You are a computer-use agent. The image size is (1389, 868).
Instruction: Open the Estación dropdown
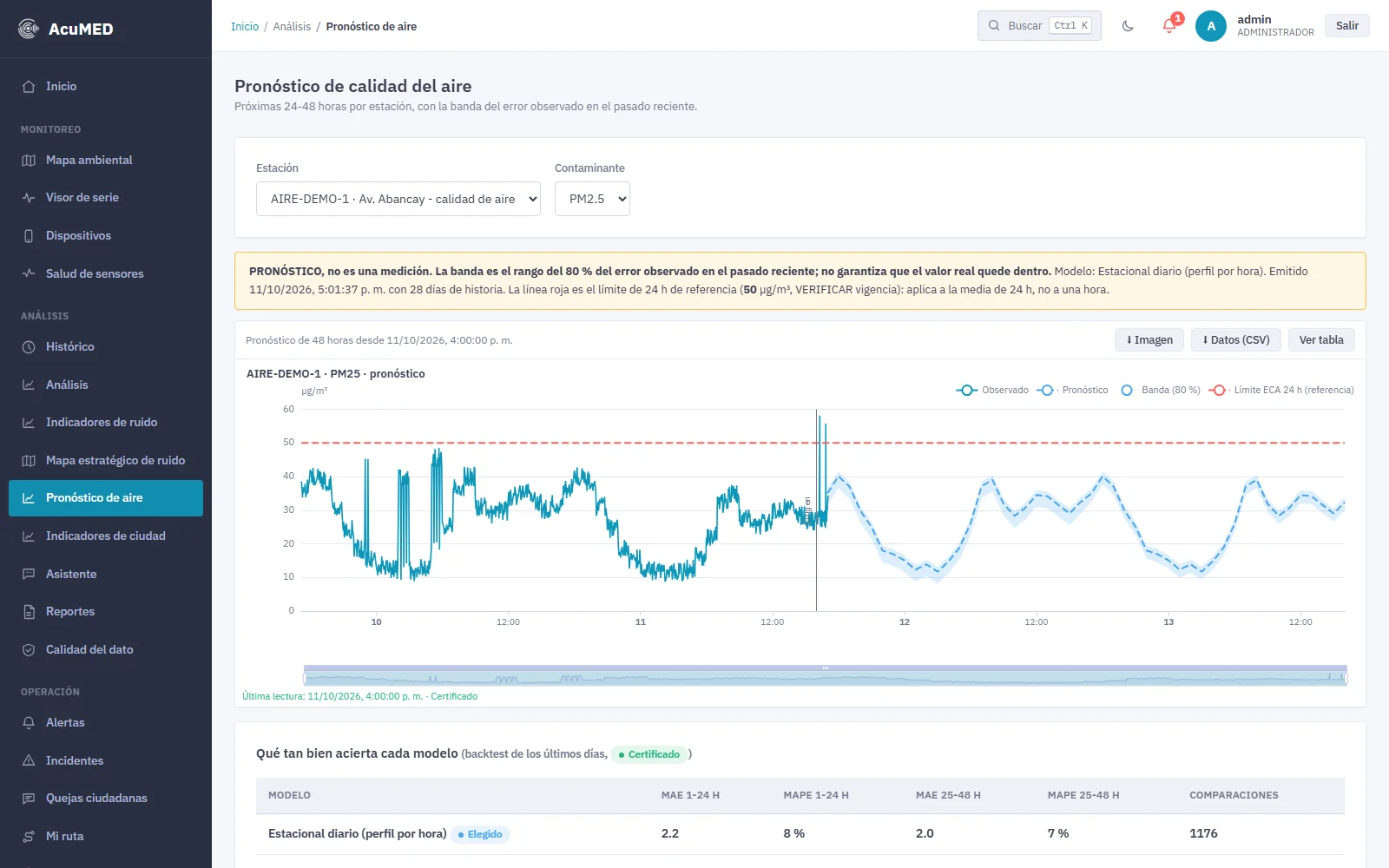pos(398,199)
